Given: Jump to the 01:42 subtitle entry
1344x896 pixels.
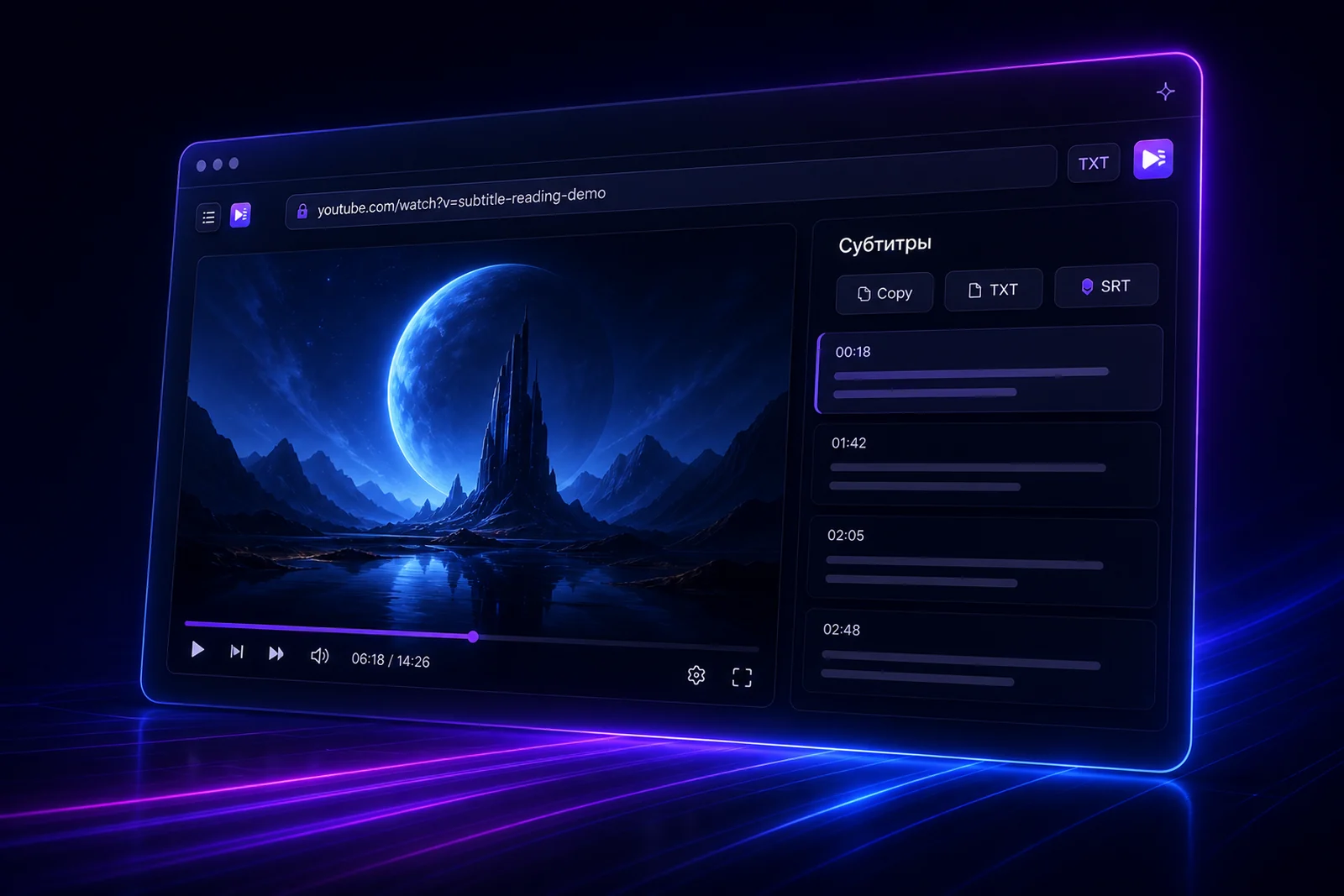Looking at the screenshot, I should pos(985,465).
